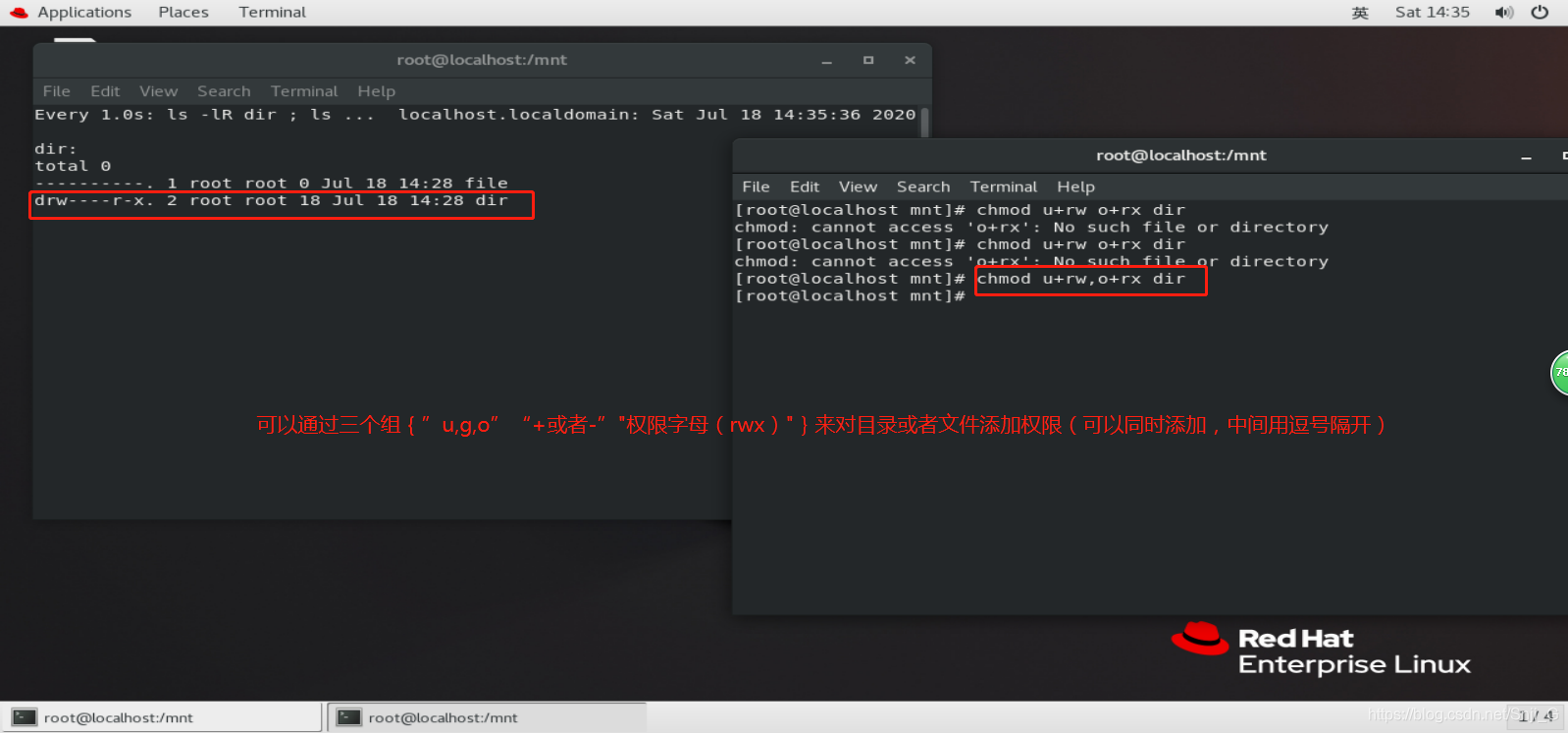Click the '----------. 1 root root' file line

[271, 183]
